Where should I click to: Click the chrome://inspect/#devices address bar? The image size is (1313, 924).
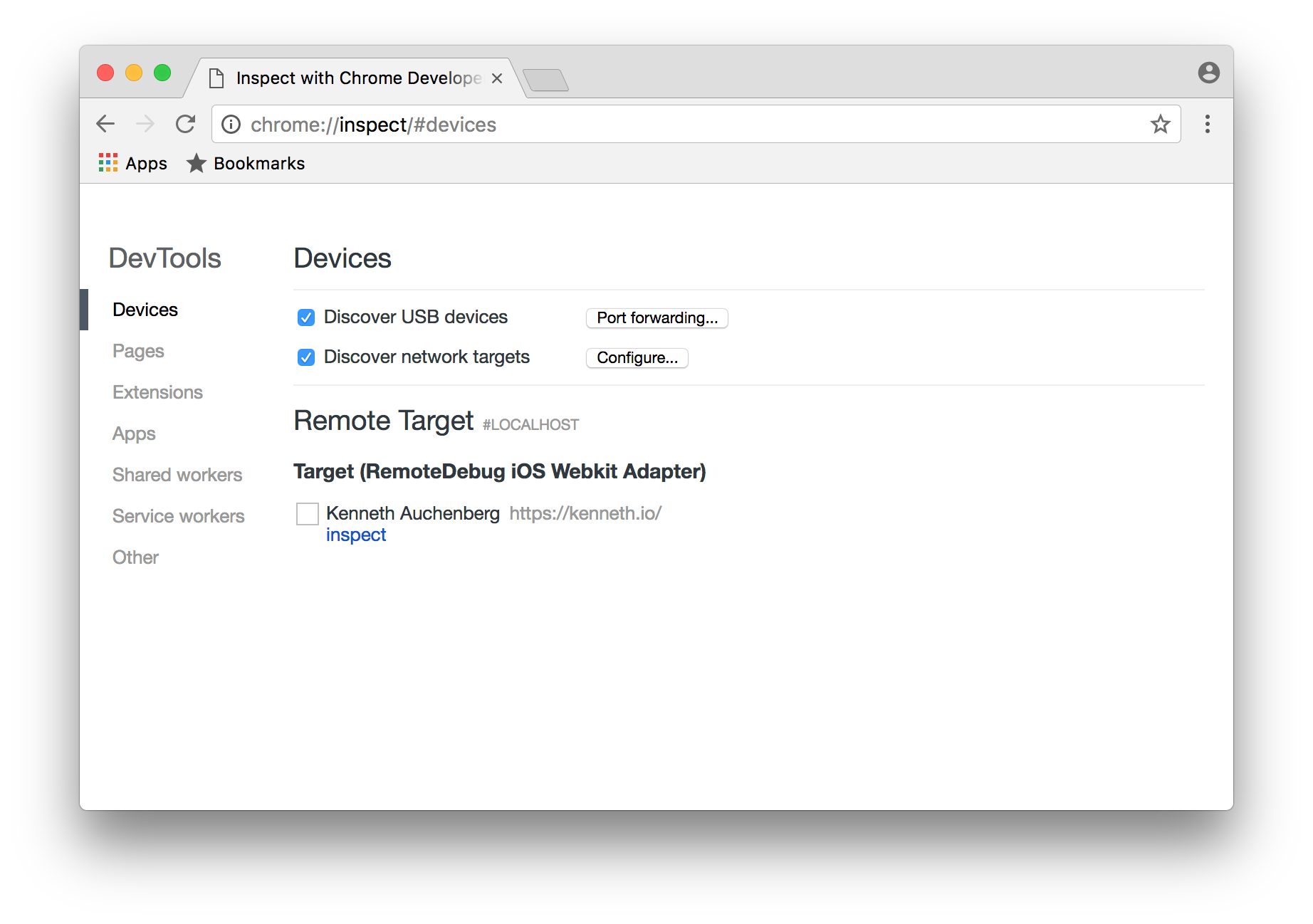[x=696, y=125]
